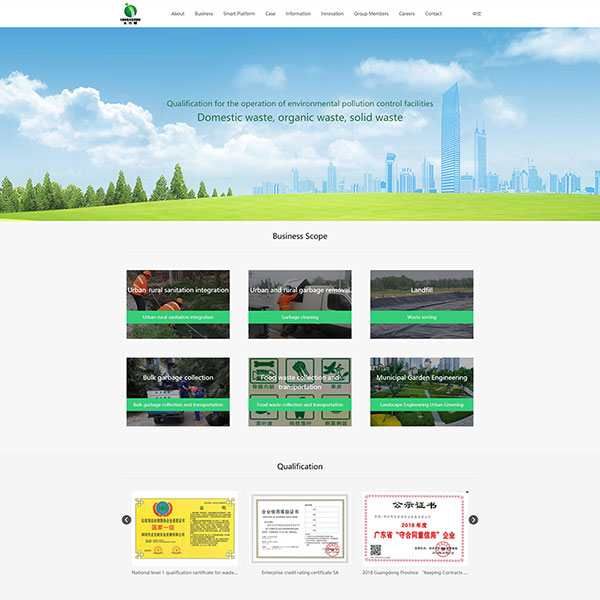The image size is (600, 600).
Task: Open the Information nav menu
Action: pos(298,14)
